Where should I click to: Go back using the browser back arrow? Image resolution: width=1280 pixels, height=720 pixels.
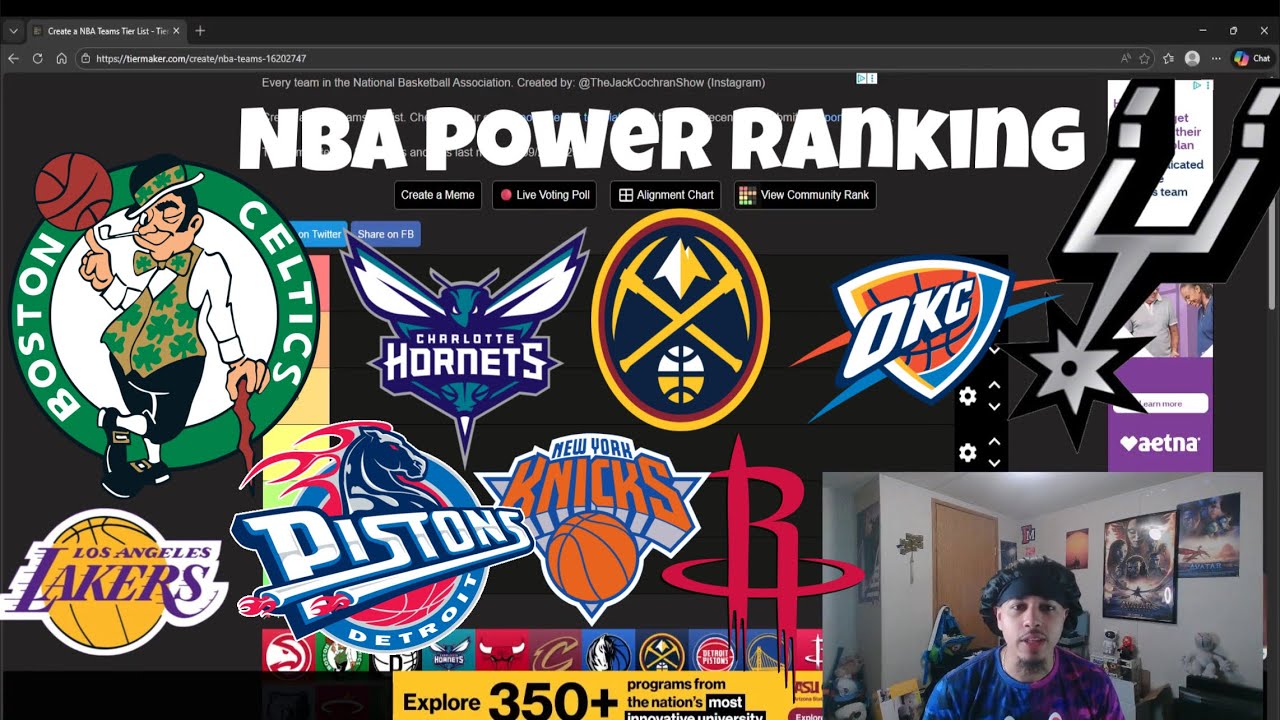tap(14, 59)
